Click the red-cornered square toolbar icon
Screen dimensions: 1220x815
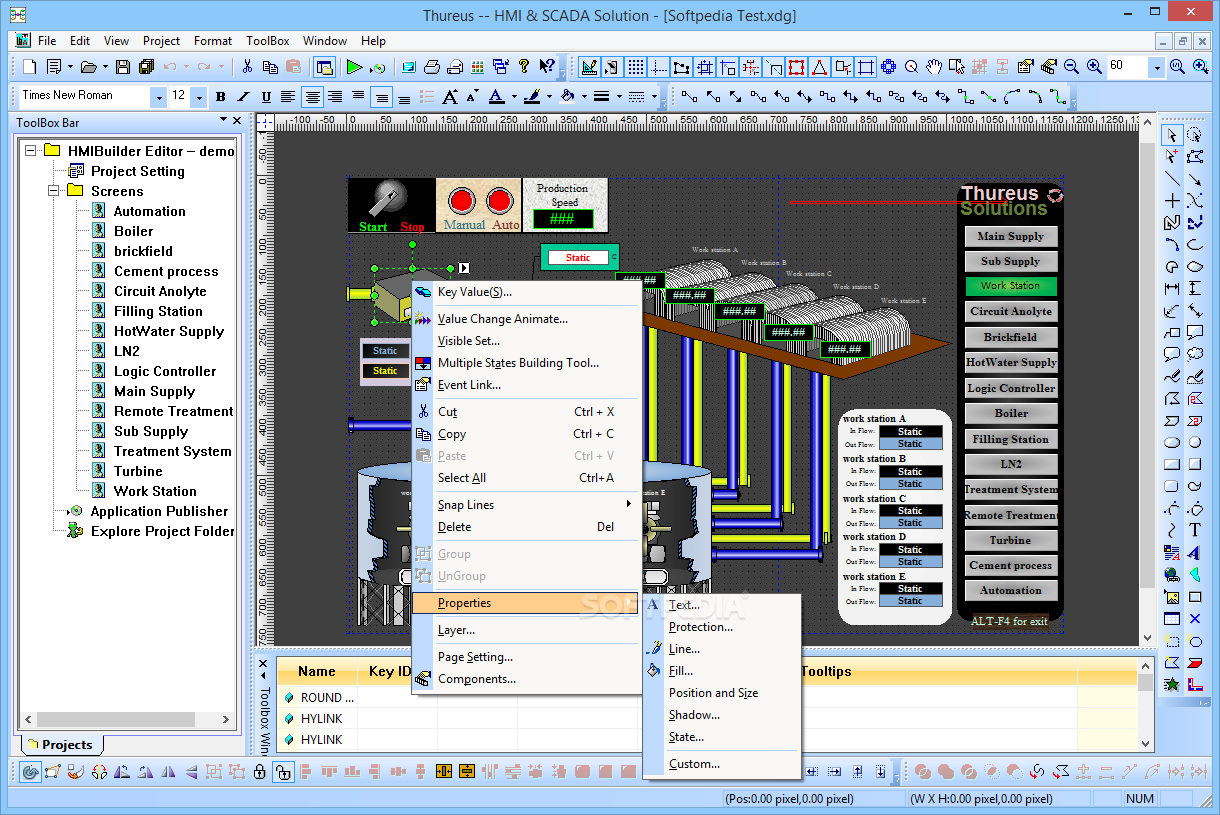(796, 67)
